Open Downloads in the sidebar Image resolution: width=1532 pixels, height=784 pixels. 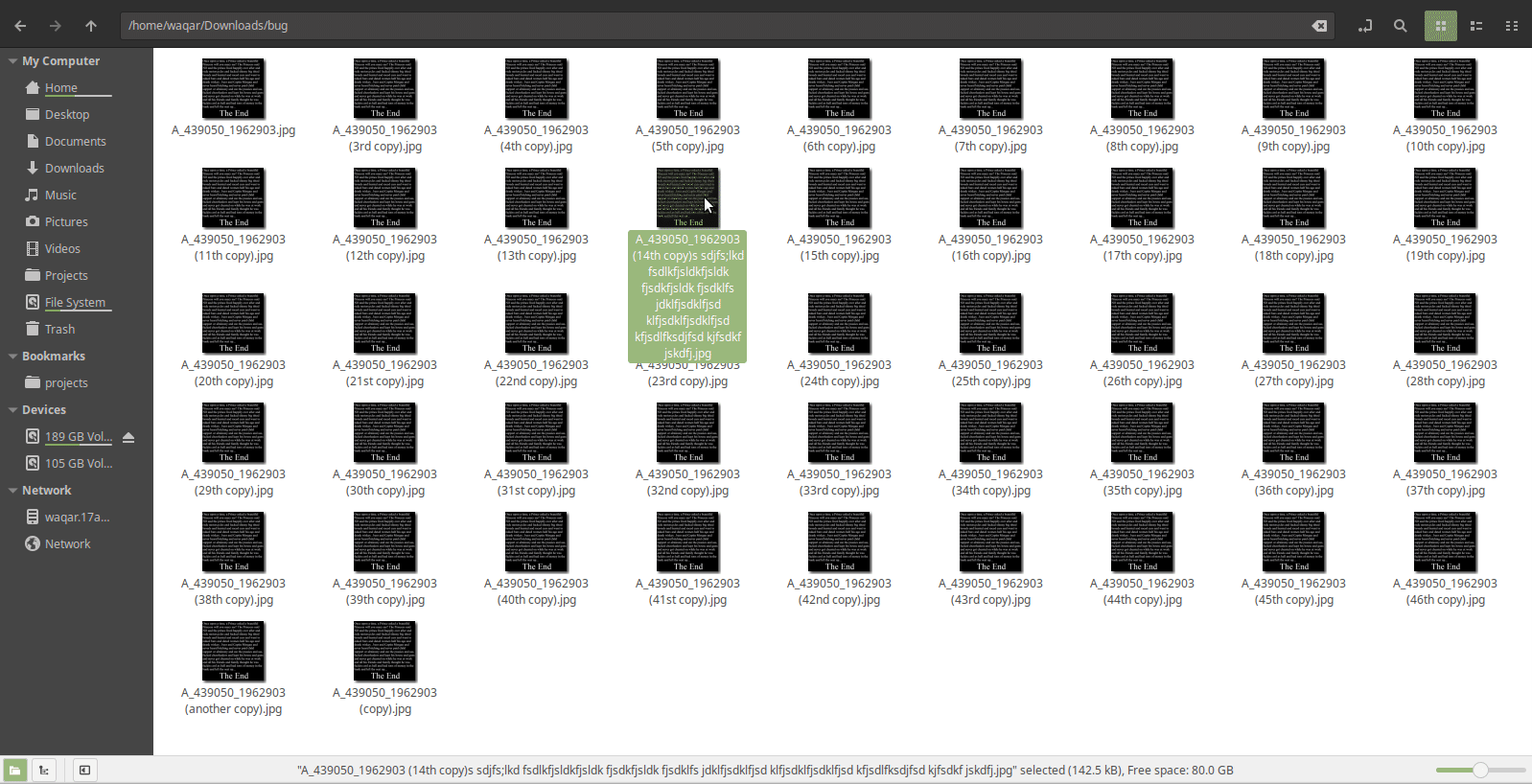(74, 168)
